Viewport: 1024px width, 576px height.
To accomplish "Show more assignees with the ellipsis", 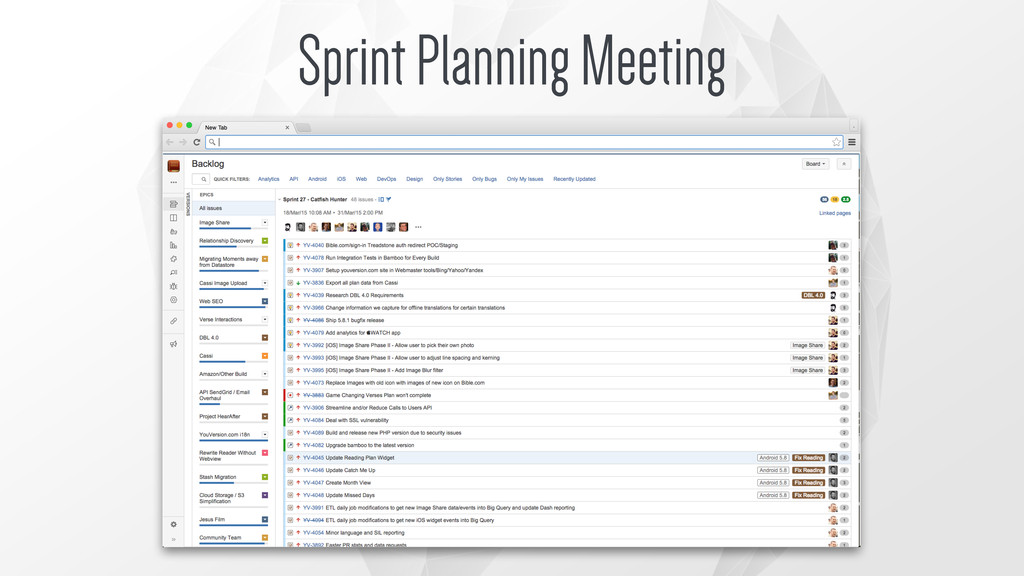I will tap(418, 227).
